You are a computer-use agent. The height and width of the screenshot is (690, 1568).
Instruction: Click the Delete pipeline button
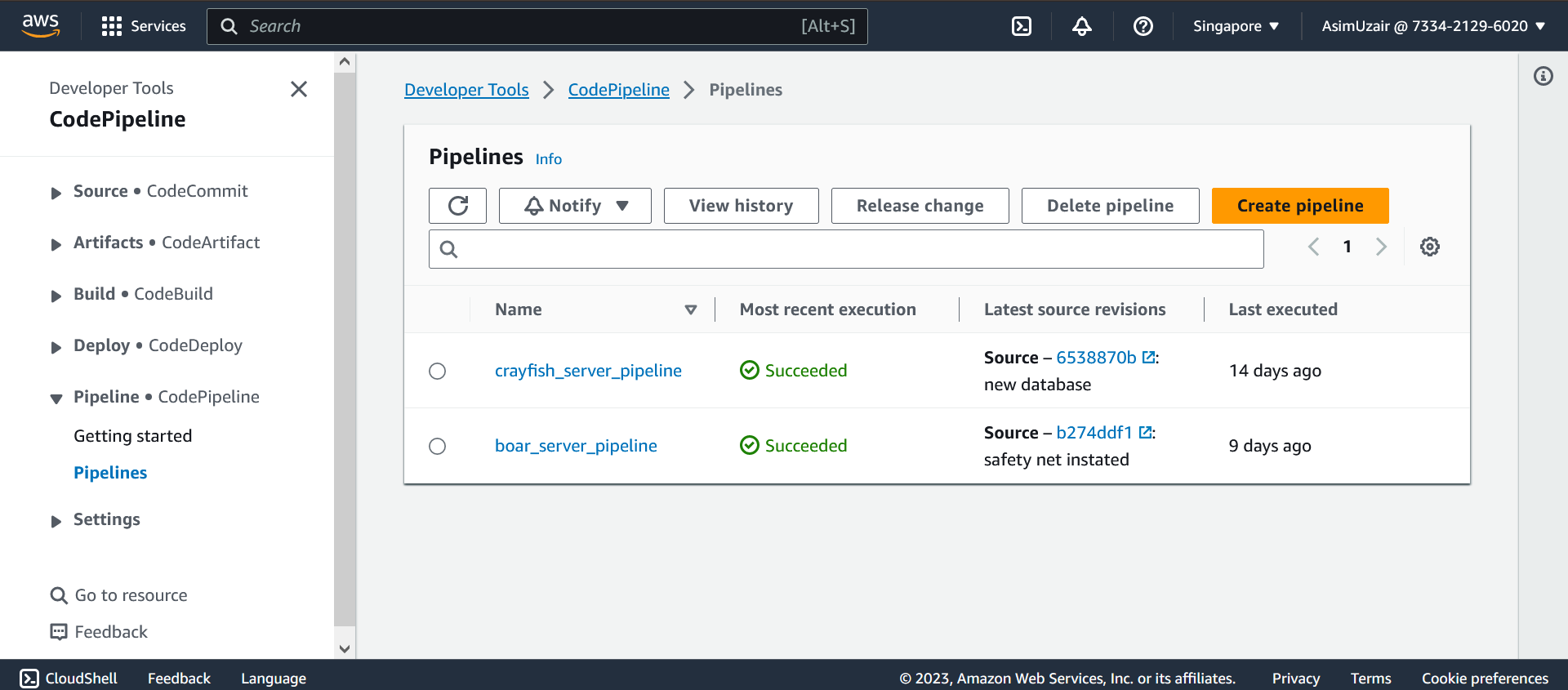[1111, 206]
